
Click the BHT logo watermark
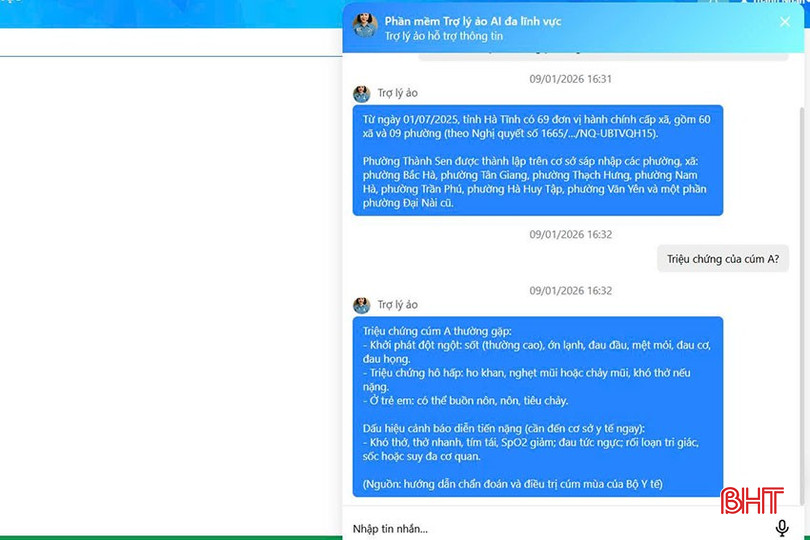(x=752, y=500)
